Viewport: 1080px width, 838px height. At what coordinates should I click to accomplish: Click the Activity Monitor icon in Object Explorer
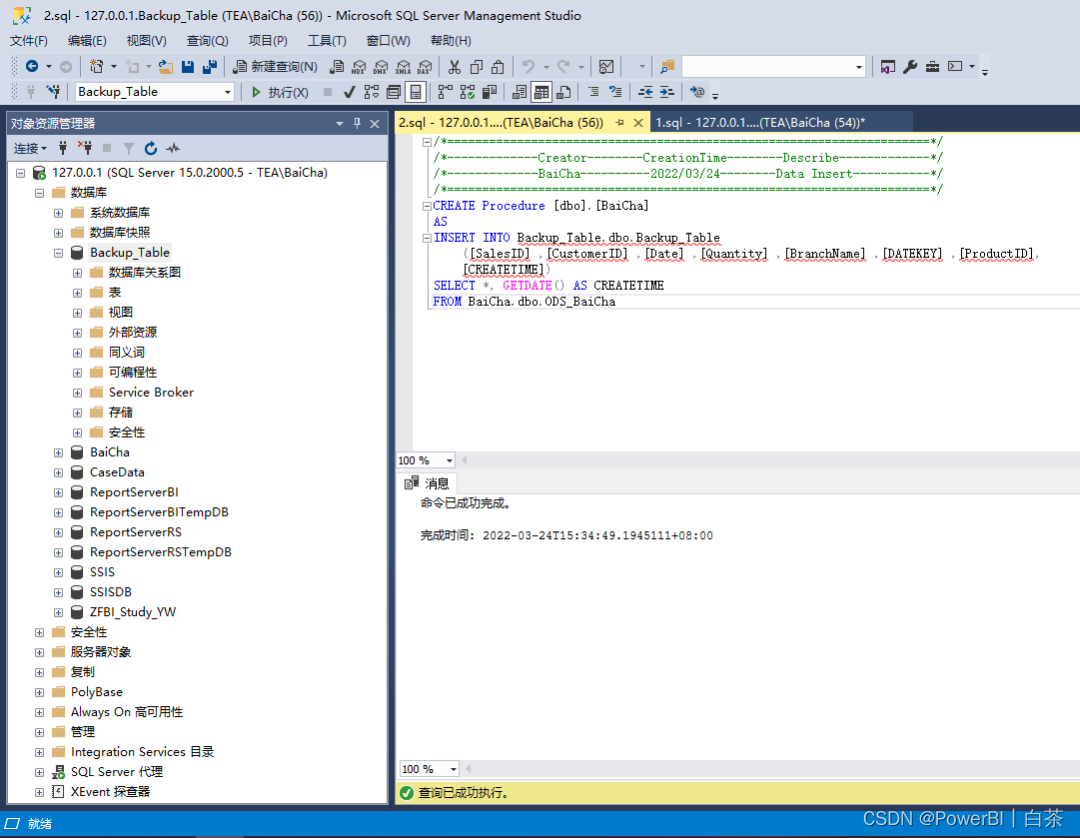pos(173,148)
